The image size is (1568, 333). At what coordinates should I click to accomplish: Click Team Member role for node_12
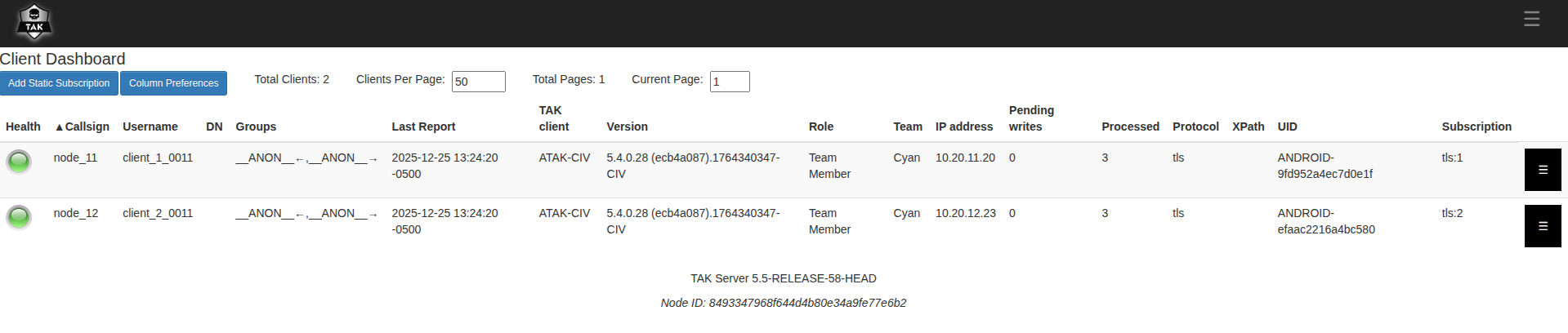point(829,221)
